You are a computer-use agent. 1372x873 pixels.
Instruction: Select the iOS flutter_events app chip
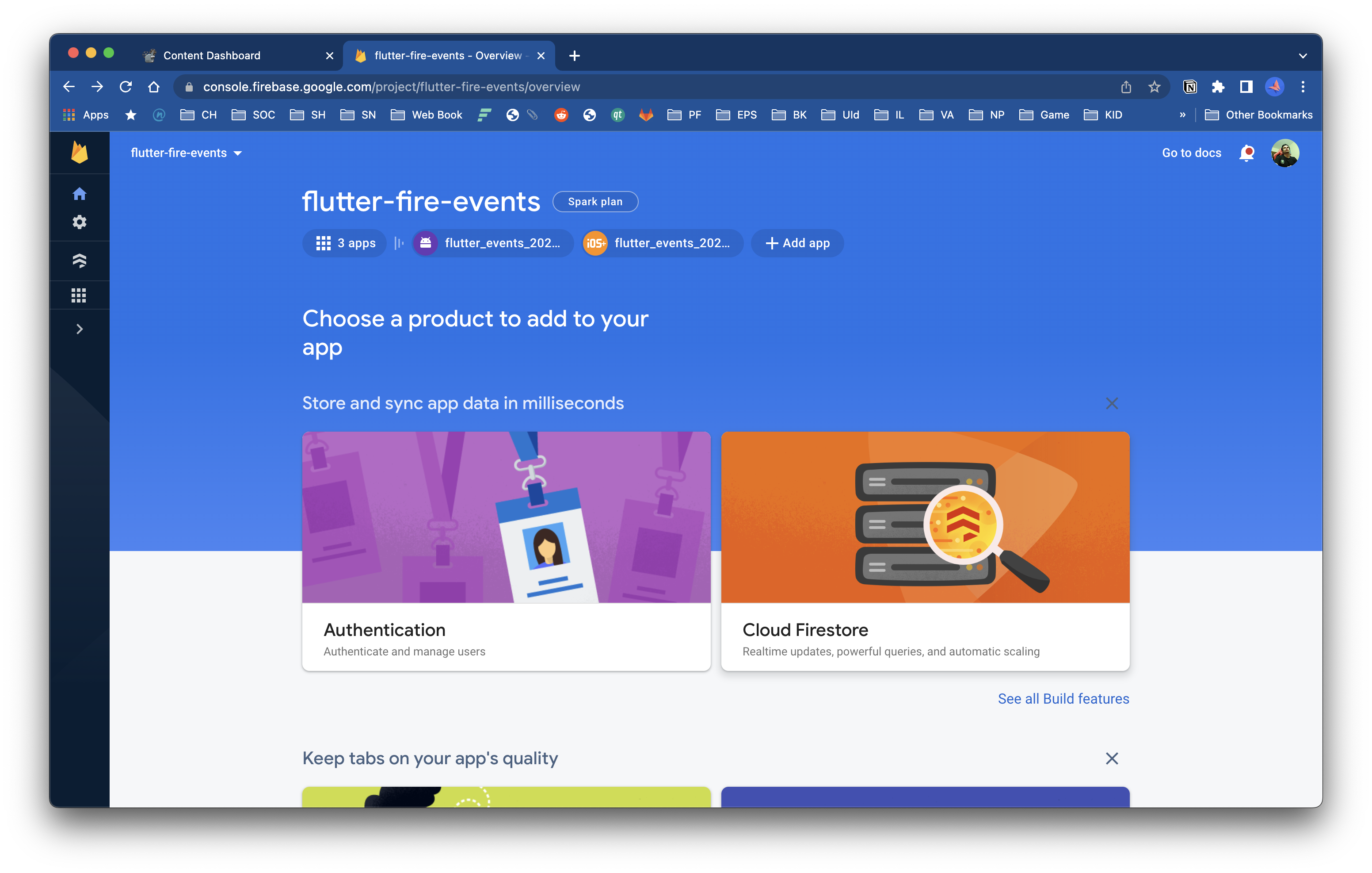tap(663, 243)
